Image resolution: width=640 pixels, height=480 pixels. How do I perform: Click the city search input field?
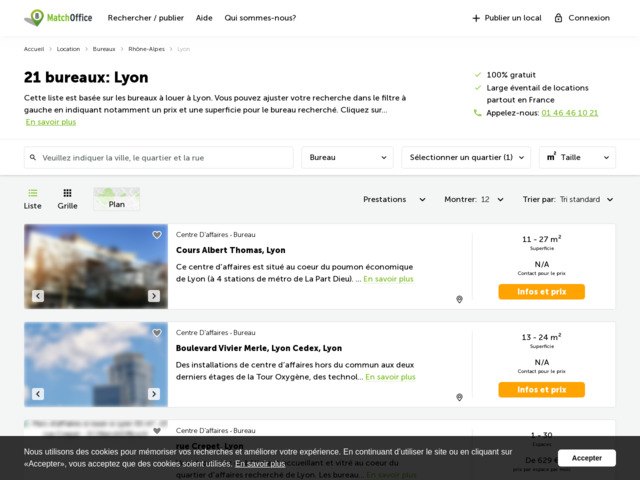pyautogui.click(x=160, y=158)
